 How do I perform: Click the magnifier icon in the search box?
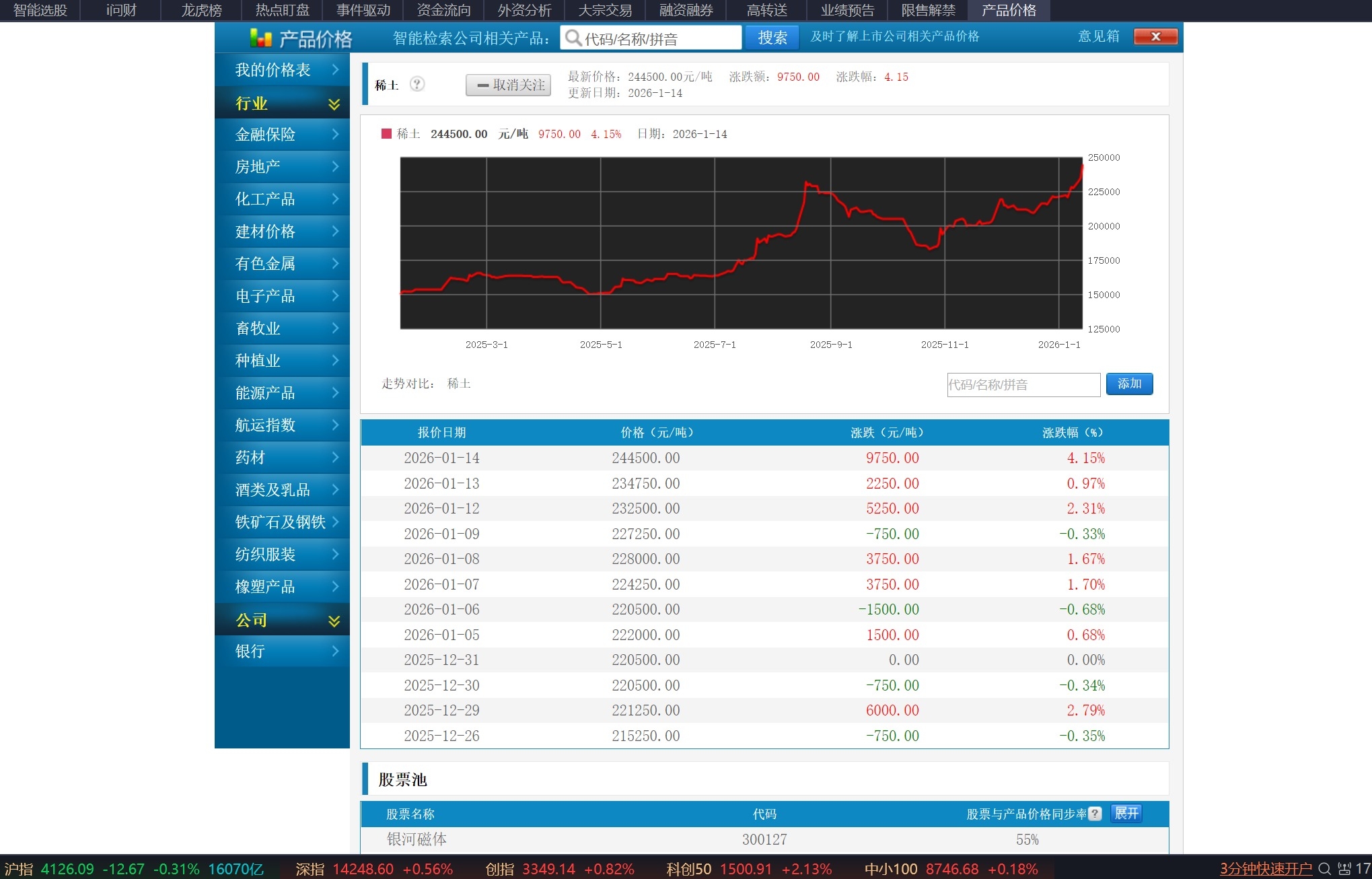[x=573, y=38]
